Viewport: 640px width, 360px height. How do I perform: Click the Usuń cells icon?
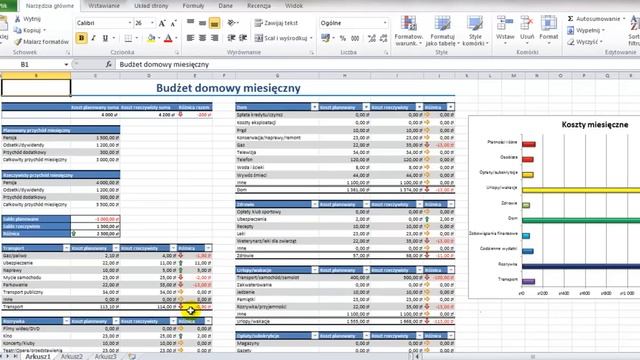click(x=527, y=23)
